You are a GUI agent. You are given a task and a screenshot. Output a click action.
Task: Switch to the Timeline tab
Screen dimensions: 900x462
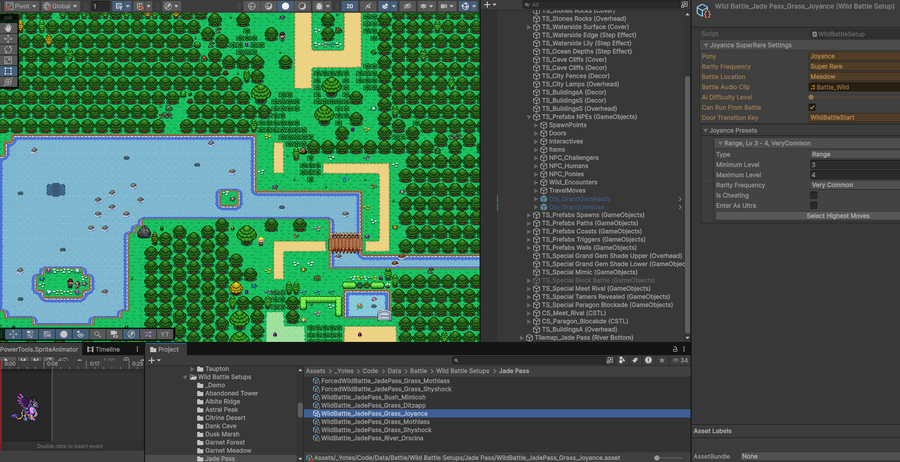104,350
